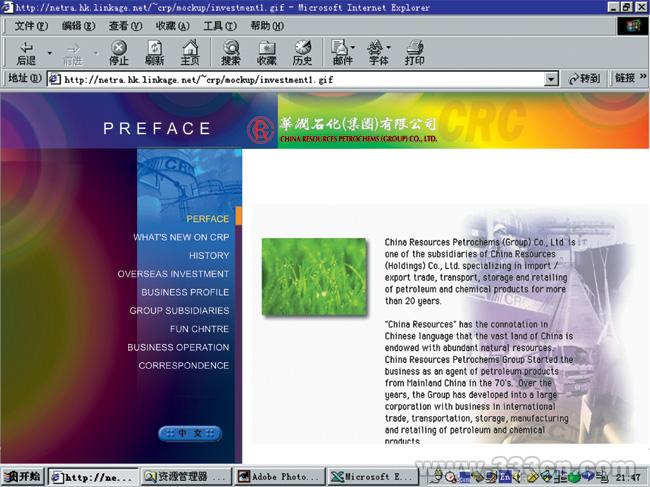Open the Back button history dropdown arrow

(x=48, y=52)
